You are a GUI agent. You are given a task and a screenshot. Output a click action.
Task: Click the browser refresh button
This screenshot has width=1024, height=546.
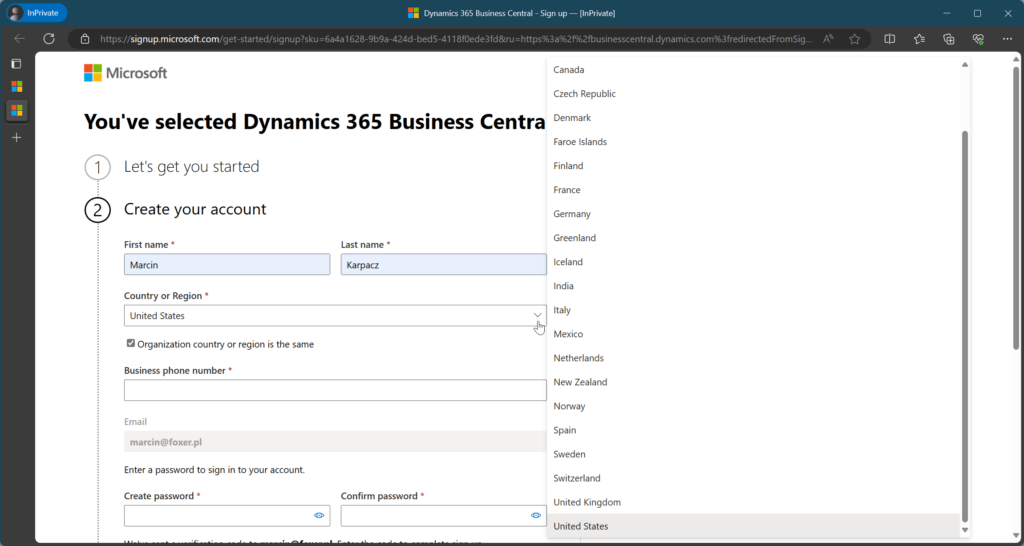pyautogui.click(x=48, y=39)
